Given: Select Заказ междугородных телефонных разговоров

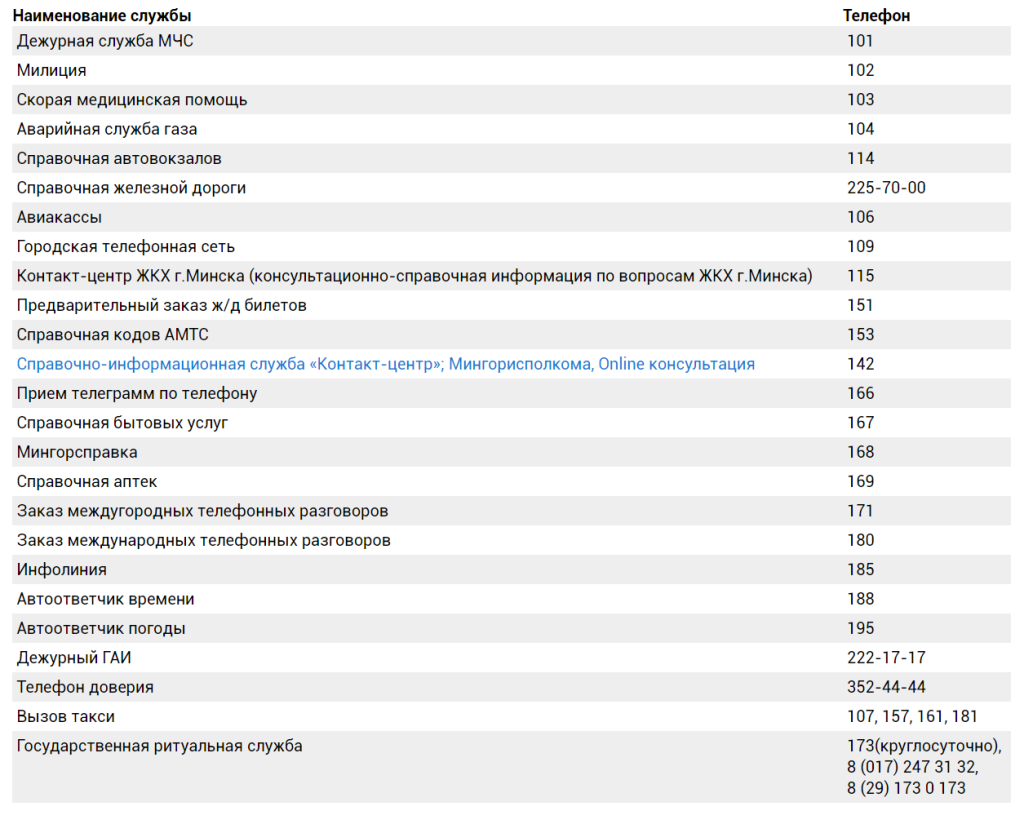Looking at the screenshot, I should (202, 511).
